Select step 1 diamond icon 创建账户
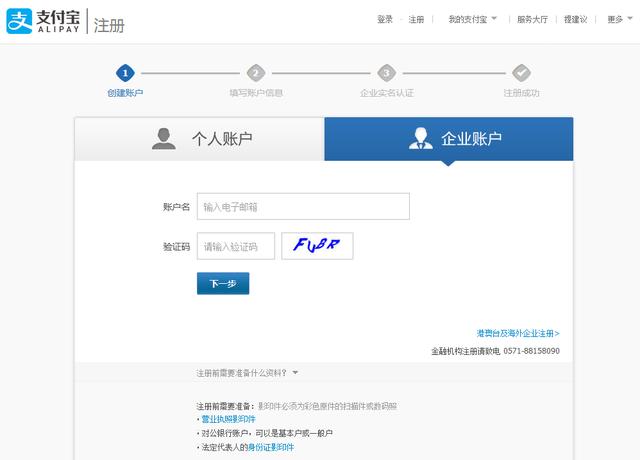The width and height of the screenshot is (640, 460). click(125, 73)
